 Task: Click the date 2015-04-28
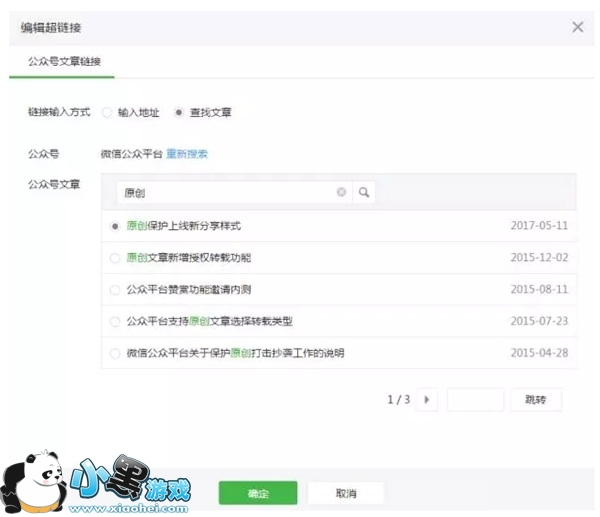pos(539,352)
